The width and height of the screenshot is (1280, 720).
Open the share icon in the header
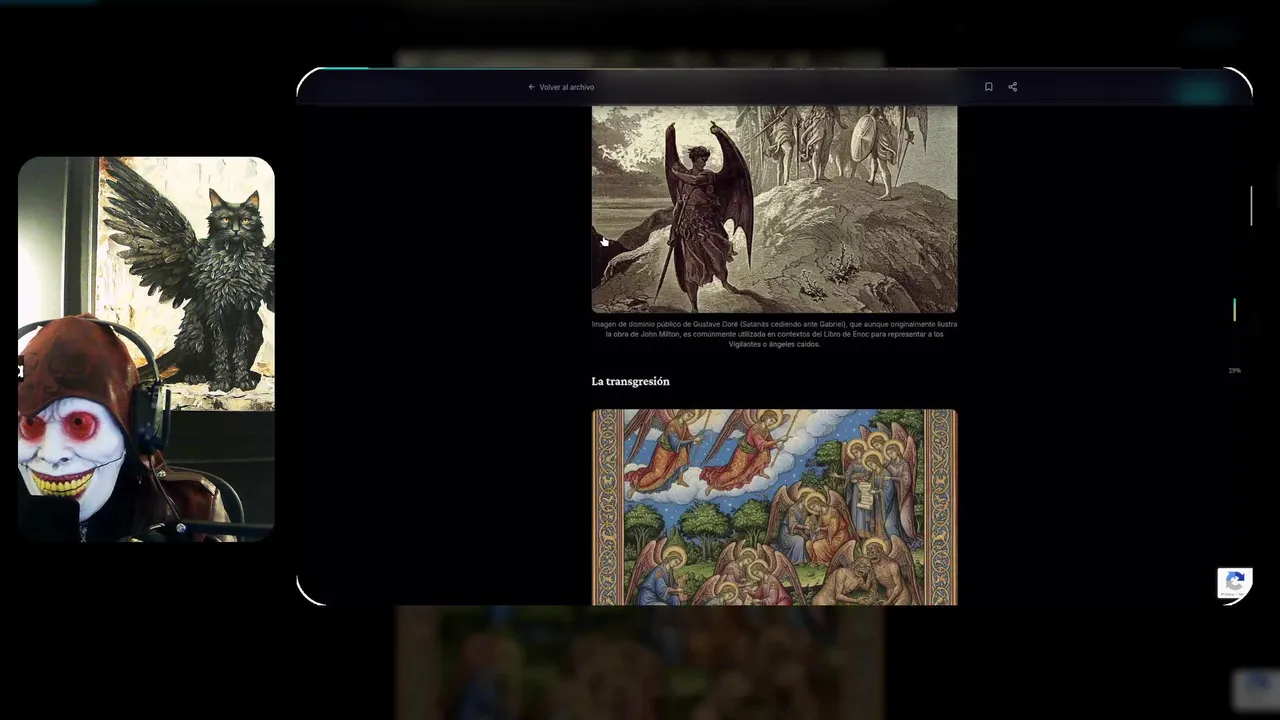(x=1012, y=87)
